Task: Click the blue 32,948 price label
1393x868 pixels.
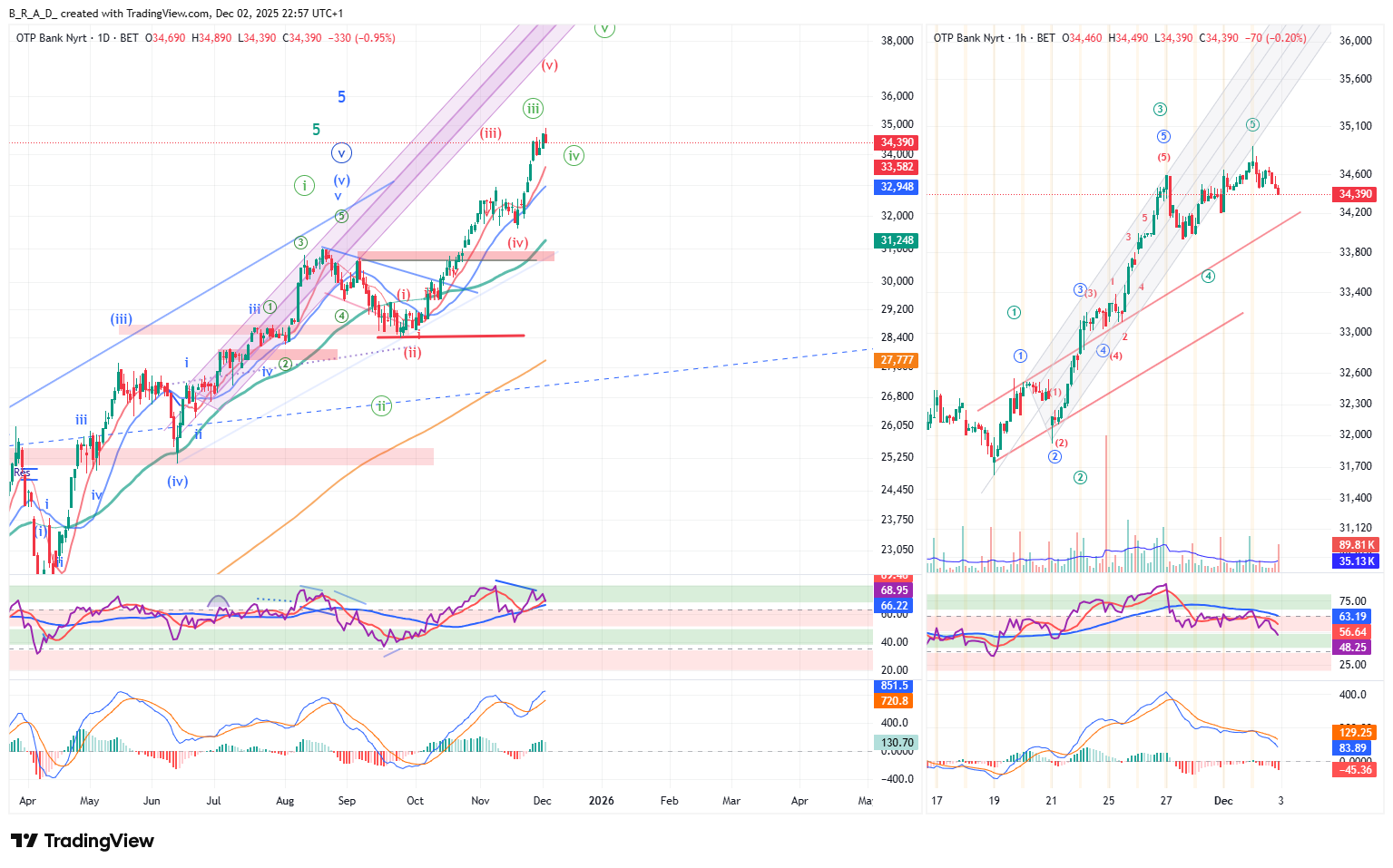Action: 897,187
